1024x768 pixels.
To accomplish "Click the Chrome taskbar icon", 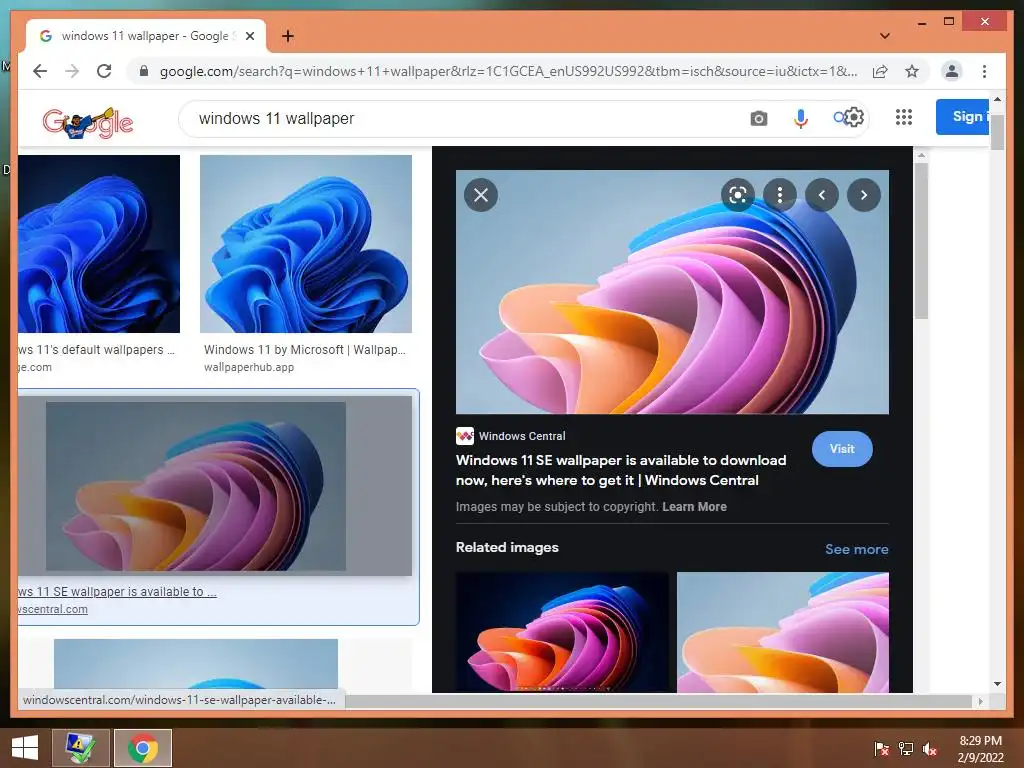I will [143, 748].
